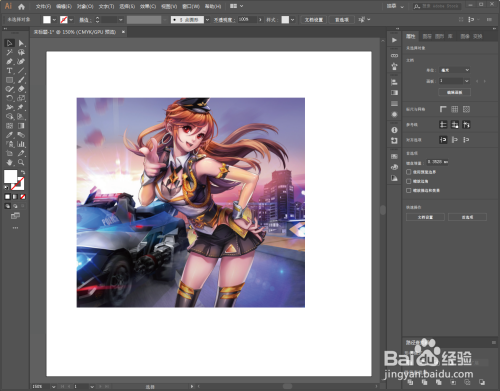Toggle the show grid icon

click(455, 109)
